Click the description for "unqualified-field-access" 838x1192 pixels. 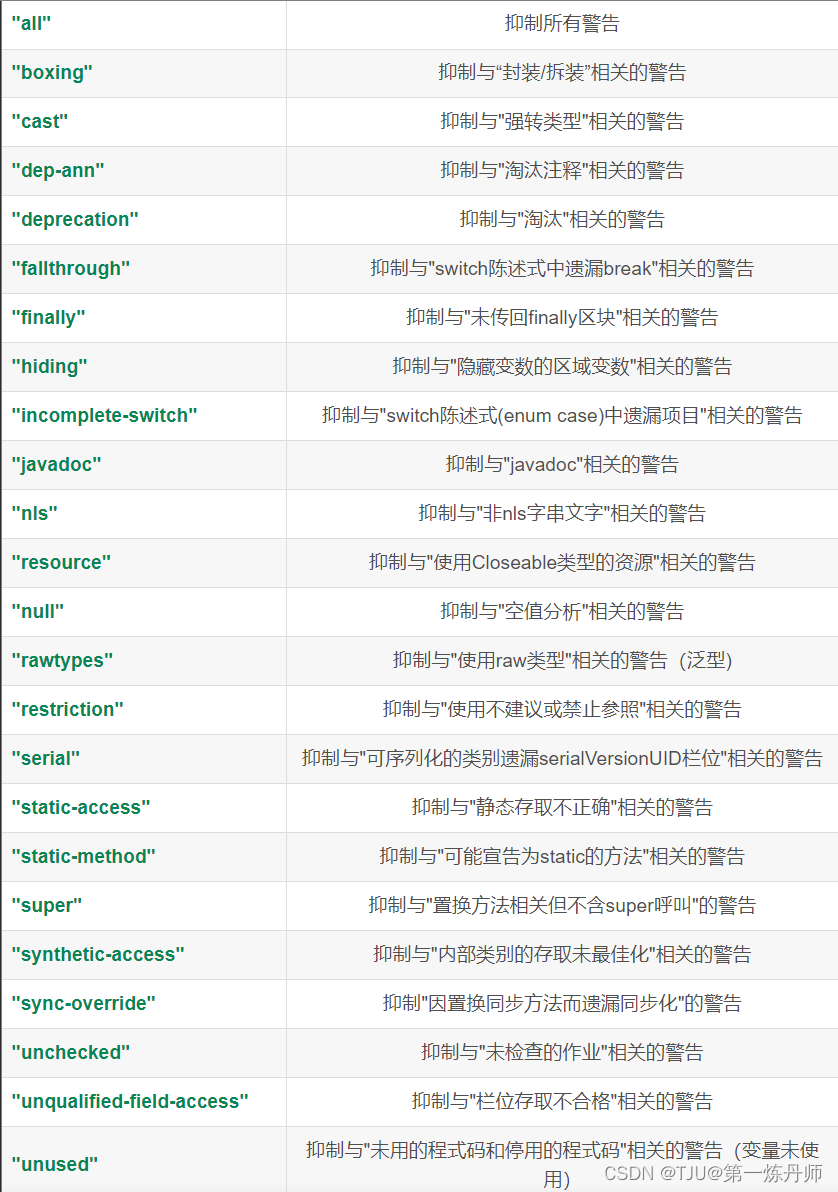coord(562,1102)
